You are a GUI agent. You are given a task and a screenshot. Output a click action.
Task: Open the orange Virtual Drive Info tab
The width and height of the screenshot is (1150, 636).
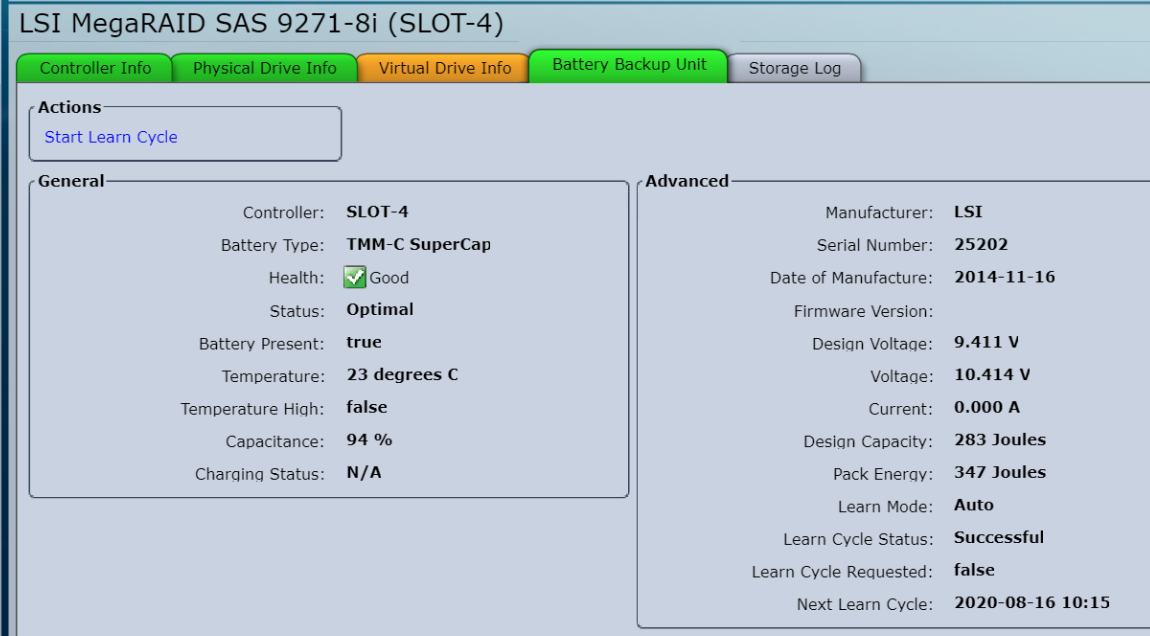[x=444, y=68]
